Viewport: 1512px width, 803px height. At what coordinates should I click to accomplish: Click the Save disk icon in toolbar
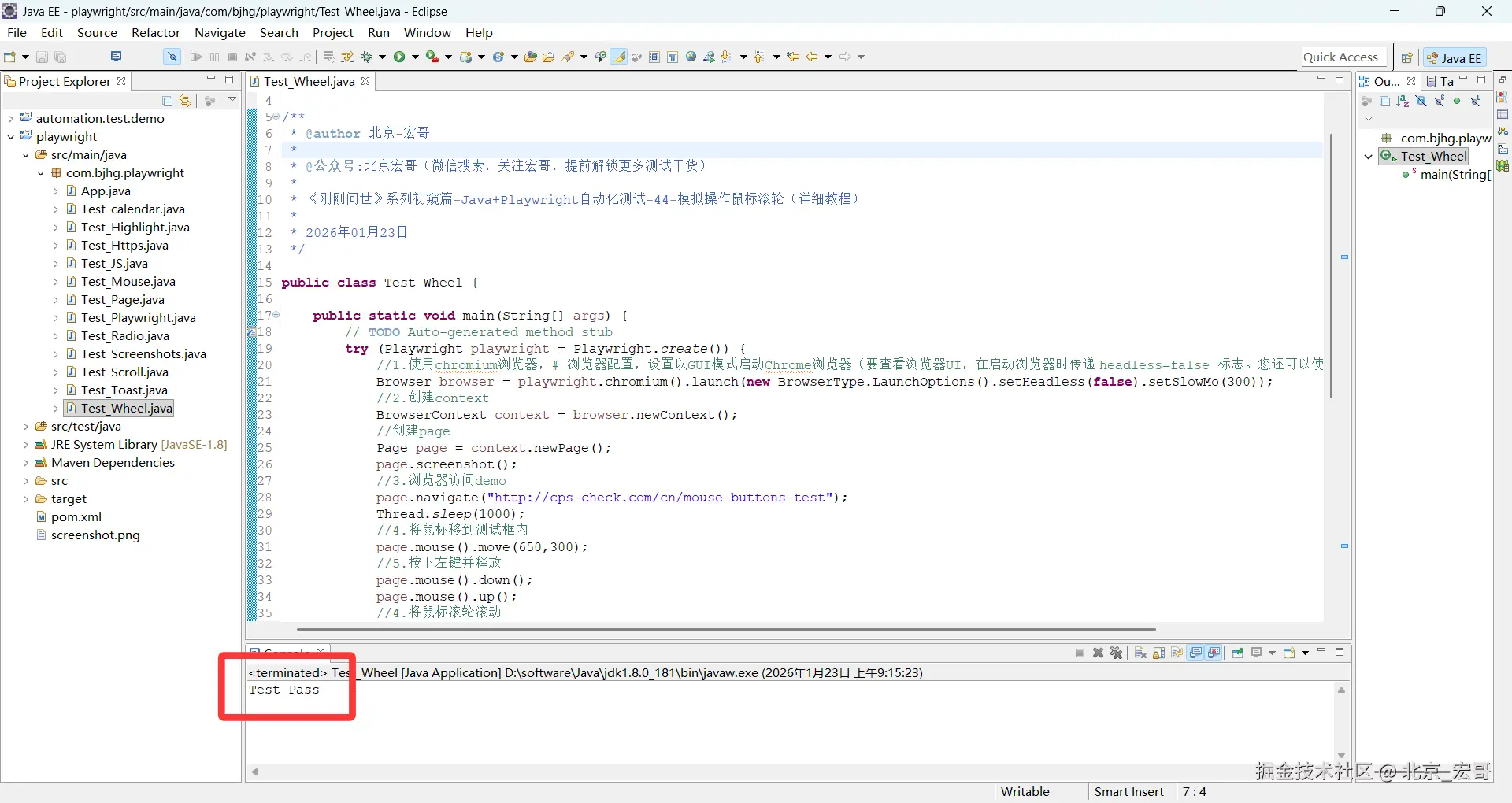[x=43, y=57]
